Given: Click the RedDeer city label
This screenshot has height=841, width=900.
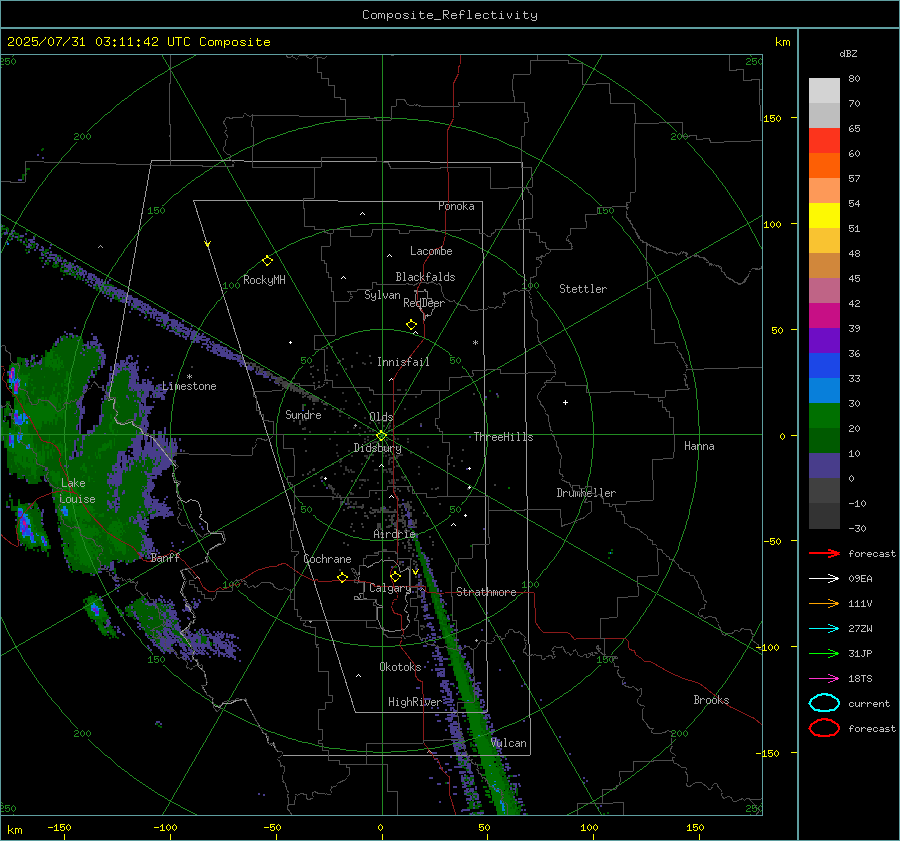Looking at the screenshot, I should pos(424,303).
